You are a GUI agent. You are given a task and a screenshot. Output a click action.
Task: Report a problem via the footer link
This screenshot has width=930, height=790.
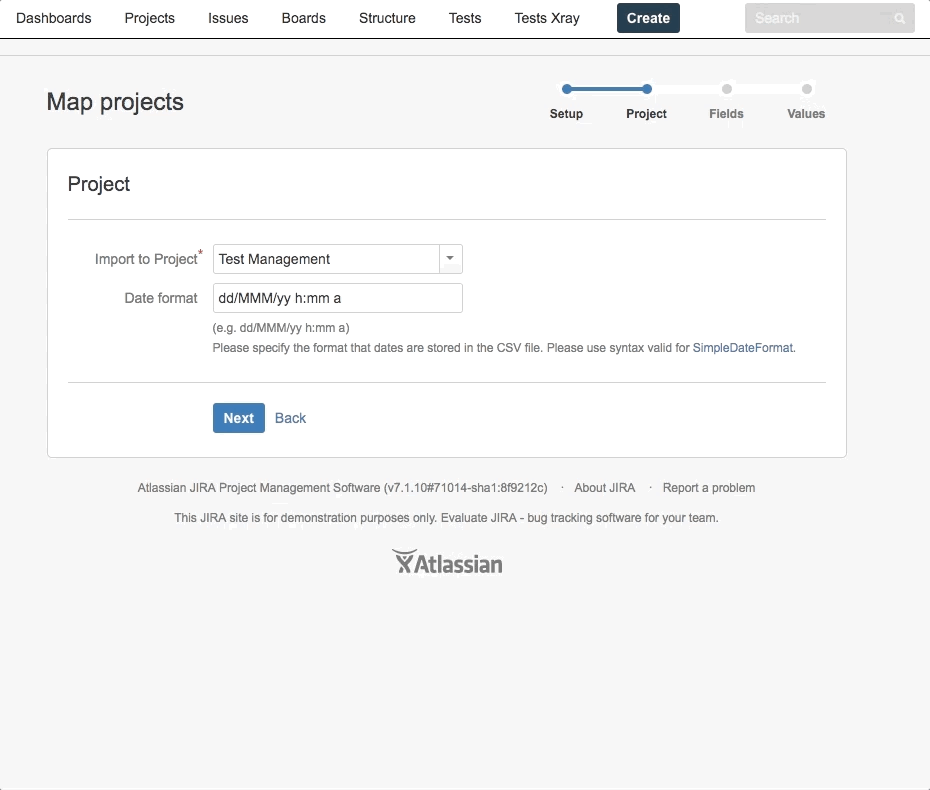pyautogui.click(x=709, y=488)
